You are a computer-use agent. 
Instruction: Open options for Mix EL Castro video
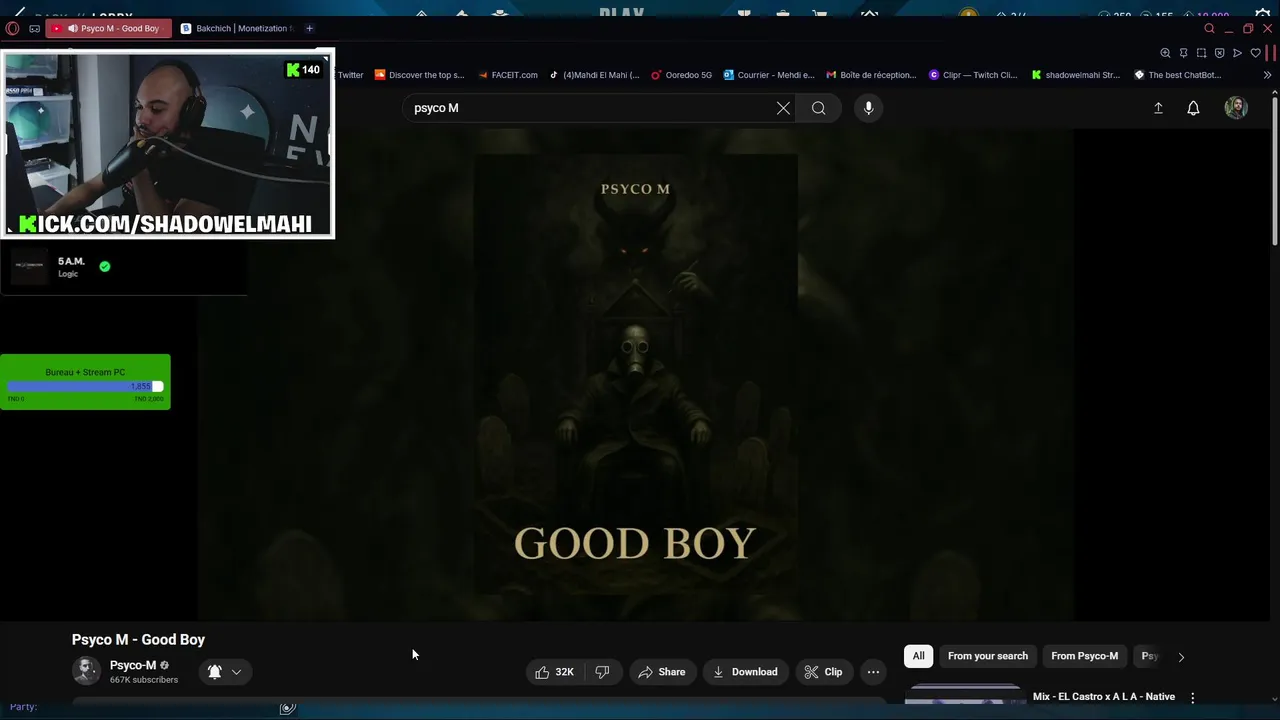(x=1192, y=698)
